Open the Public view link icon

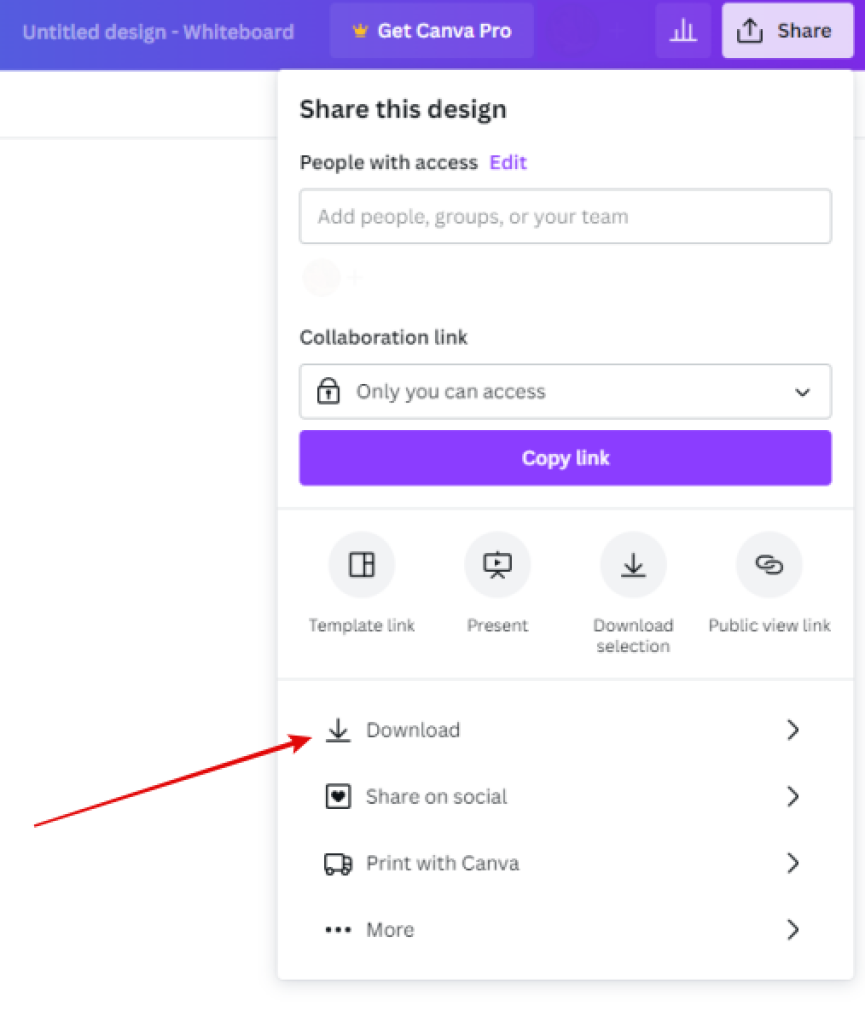[769, 564]
